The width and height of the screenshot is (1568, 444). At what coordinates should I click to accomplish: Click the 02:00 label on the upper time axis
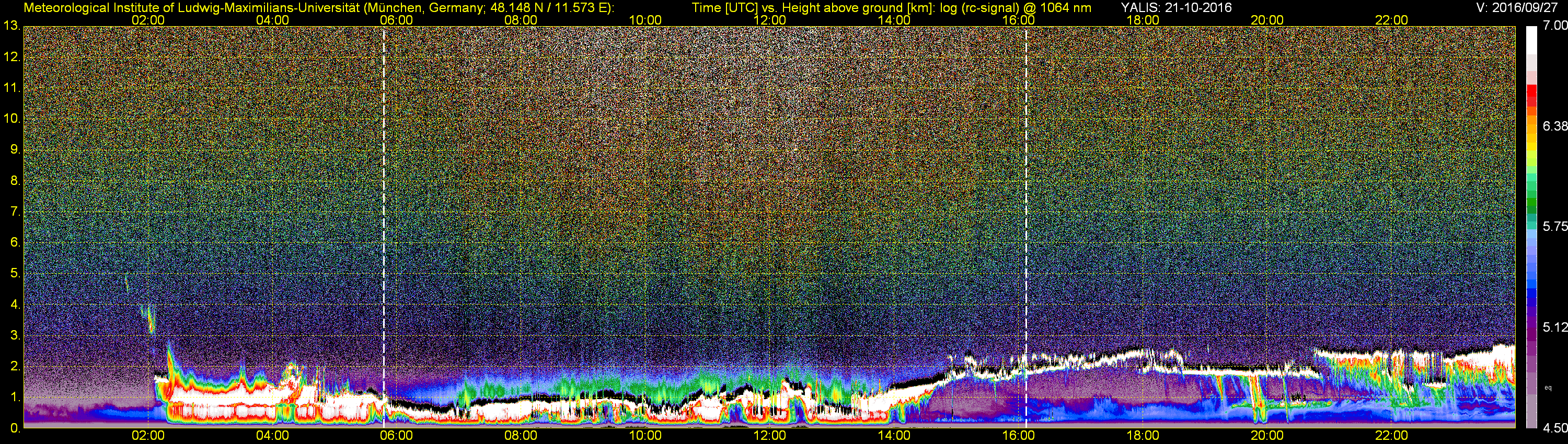point(148,20)
